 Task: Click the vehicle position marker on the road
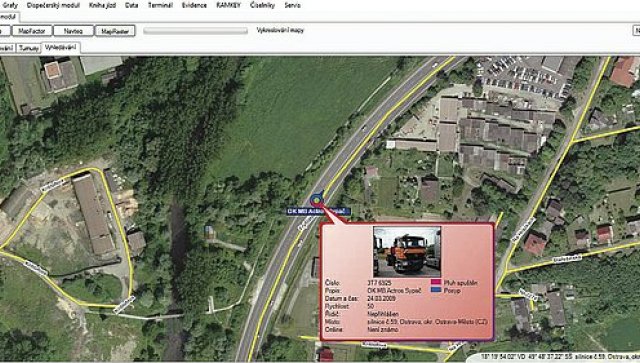(316, 201)
